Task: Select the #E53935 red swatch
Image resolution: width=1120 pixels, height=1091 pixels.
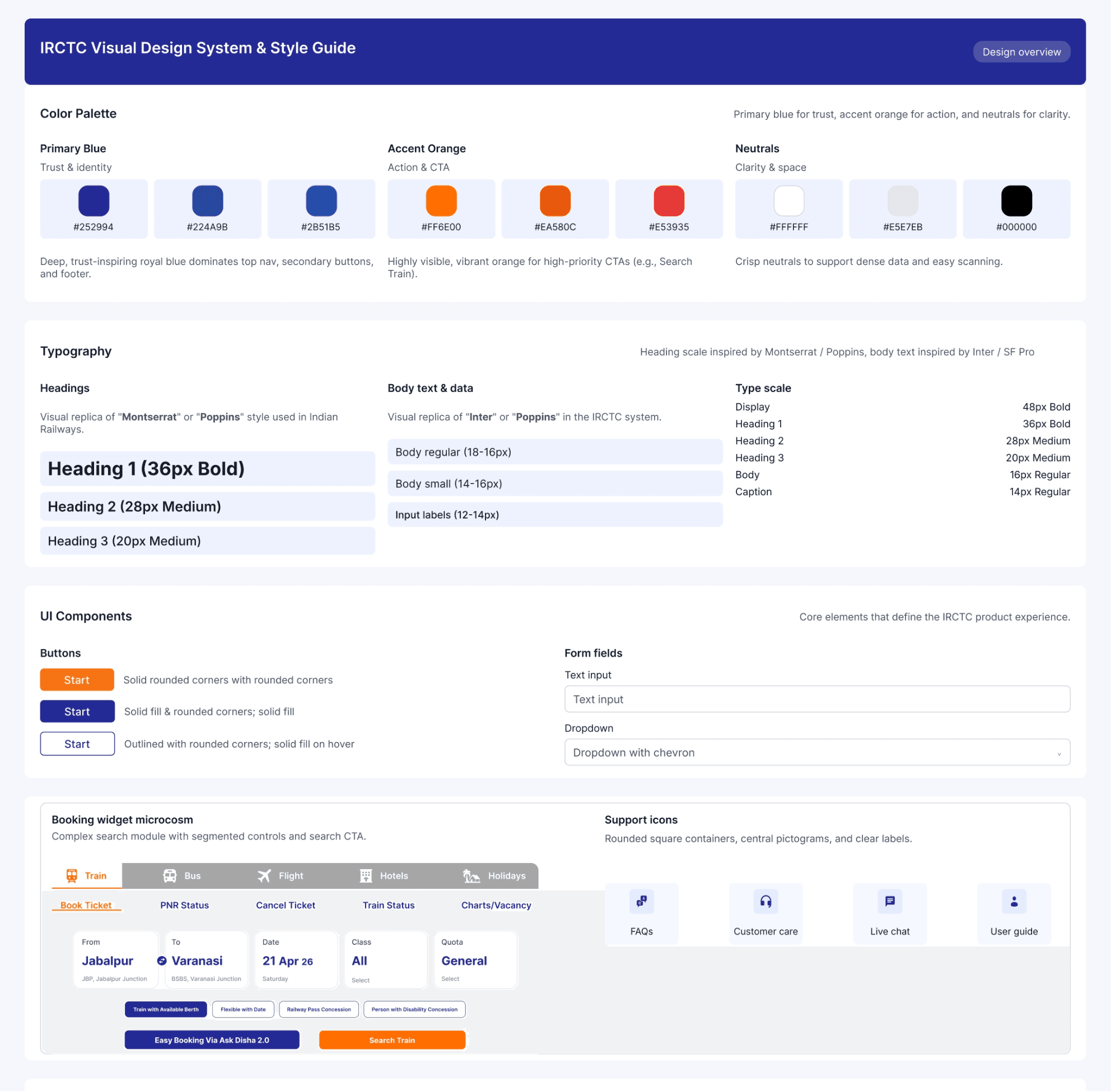Action: click(x=675, y=202)
